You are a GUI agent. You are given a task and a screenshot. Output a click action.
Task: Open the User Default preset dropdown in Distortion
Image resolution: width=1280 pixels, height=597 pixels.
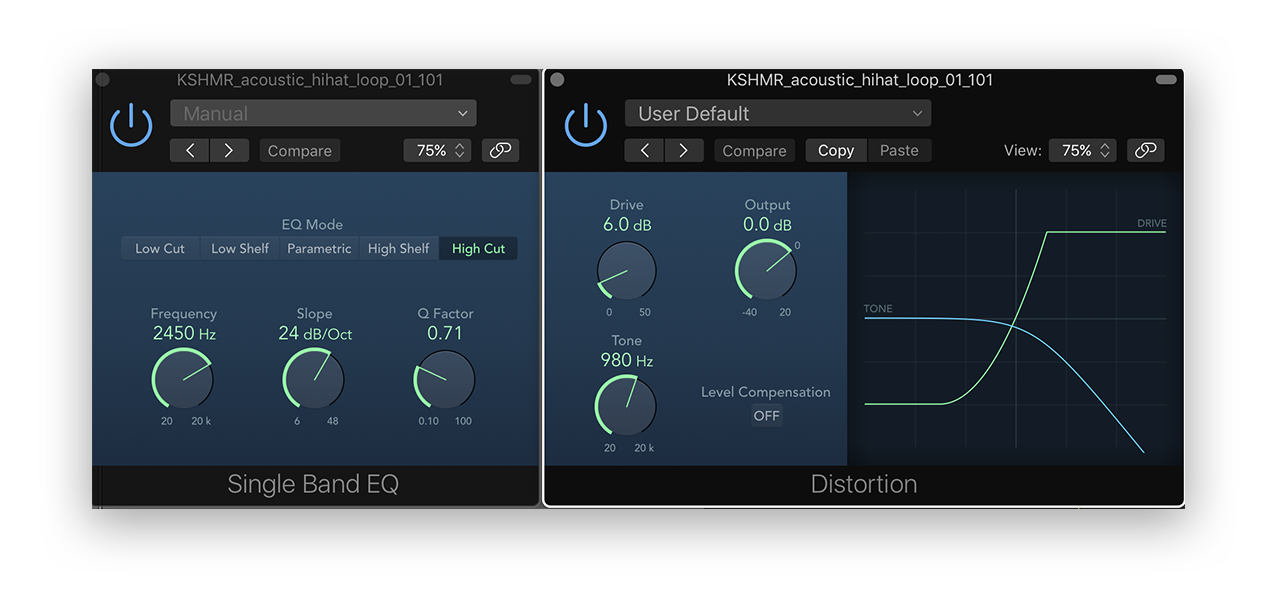point(778,113)
